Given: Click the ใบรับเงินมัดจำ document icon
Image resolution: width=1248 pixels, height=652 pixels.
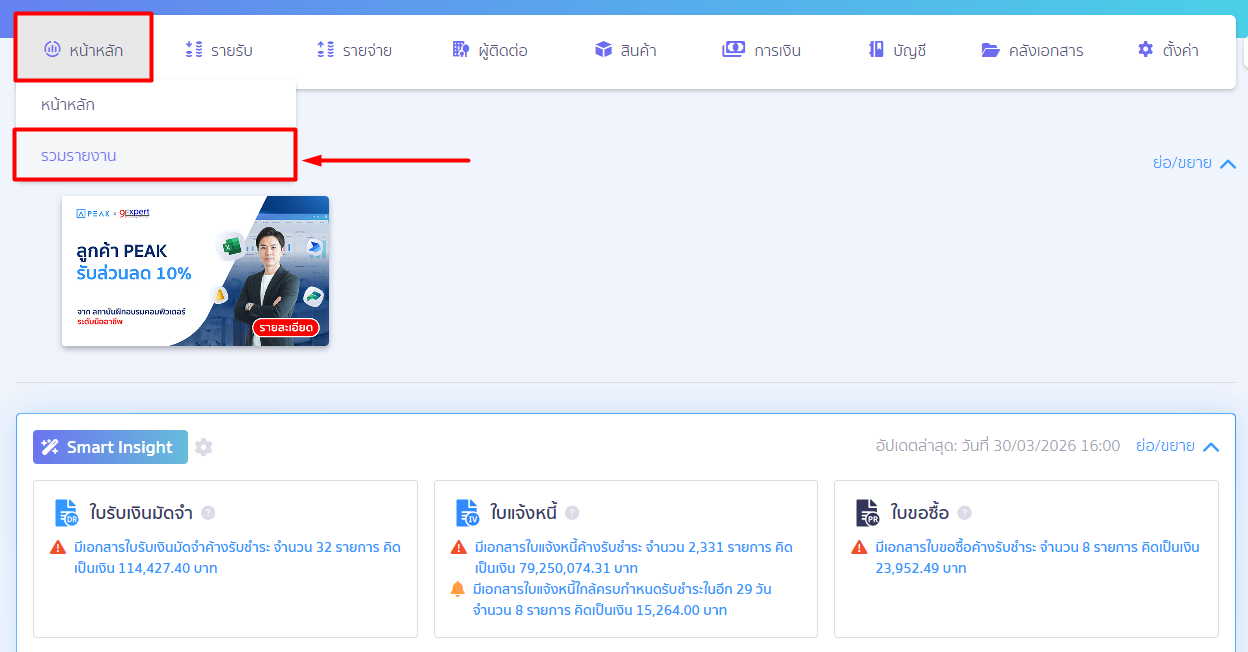Looking at the screenshot, I should pos(67,513).
